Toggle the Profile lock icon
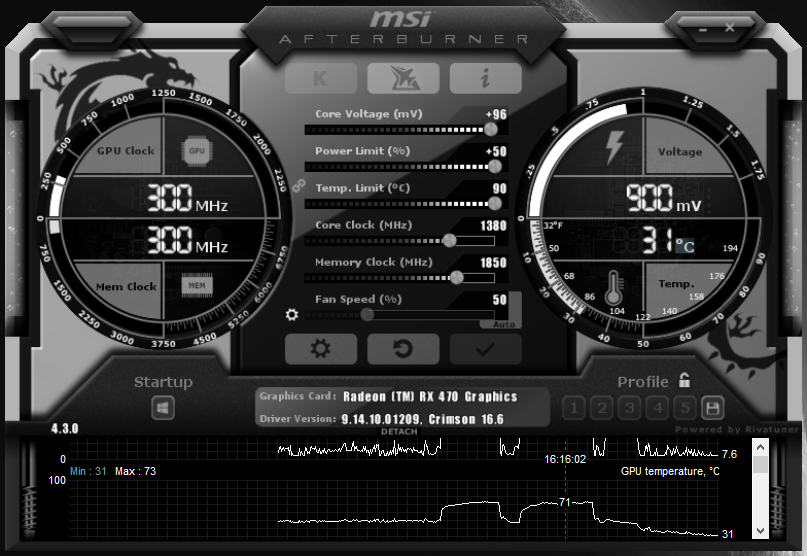This screenshot has height=556, width=807. click(x=685, y=380)
